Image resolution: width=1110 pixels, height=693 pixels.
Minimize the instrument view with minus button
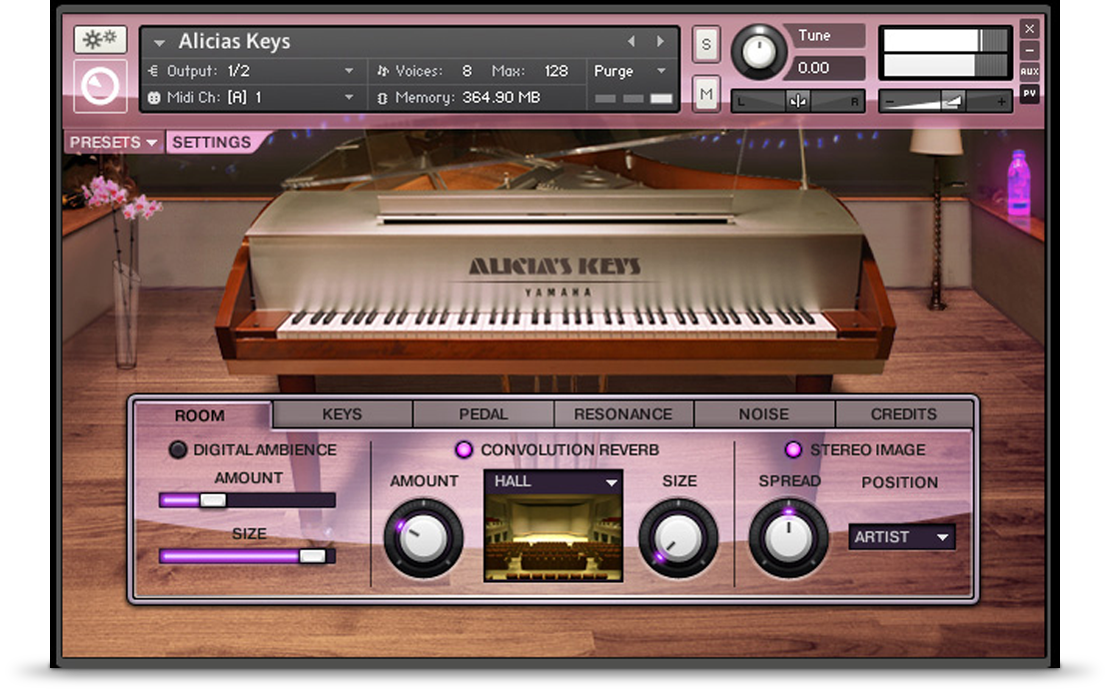pos(1029,50)
